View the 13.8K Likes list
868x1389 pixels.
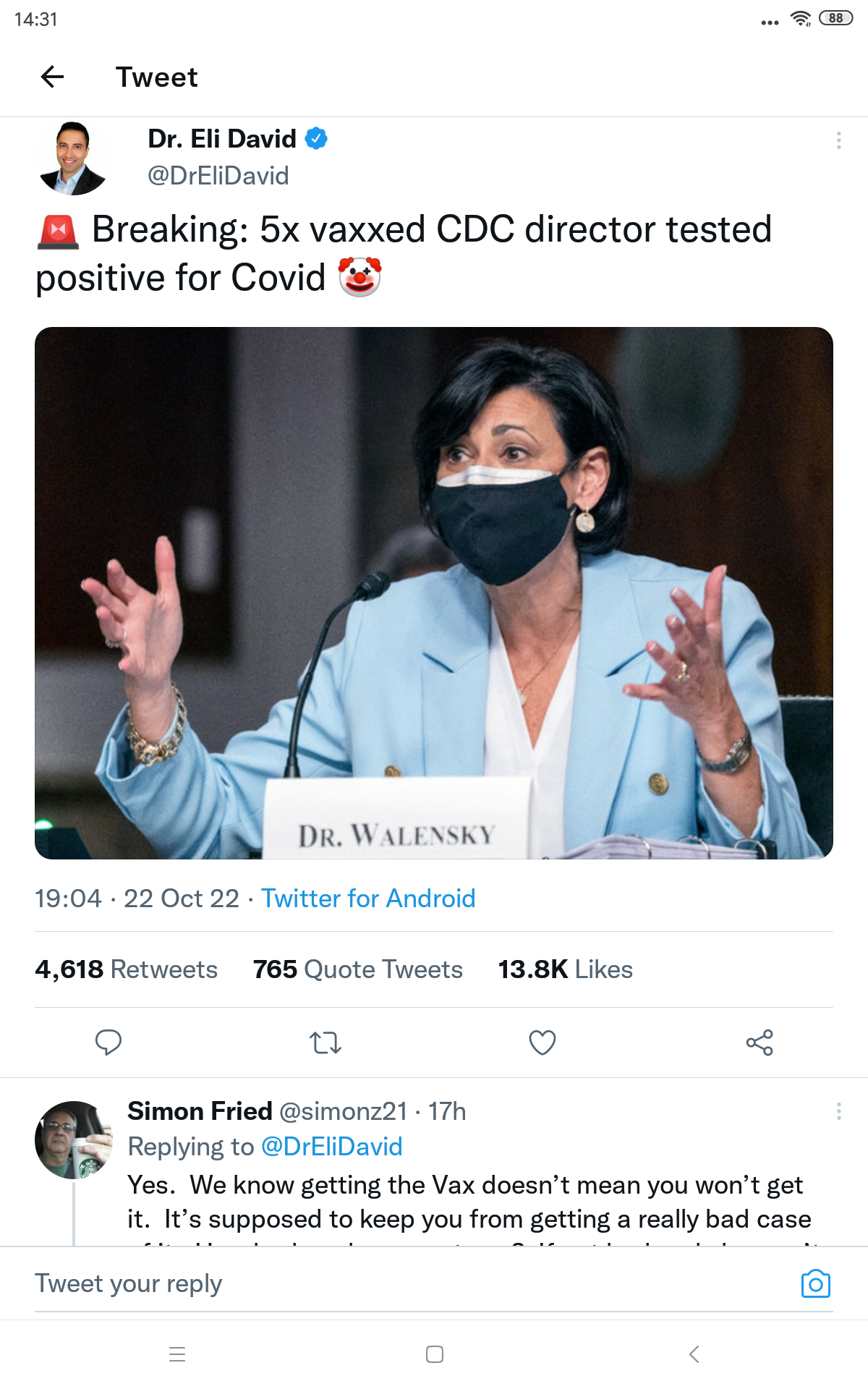[565, 969]
